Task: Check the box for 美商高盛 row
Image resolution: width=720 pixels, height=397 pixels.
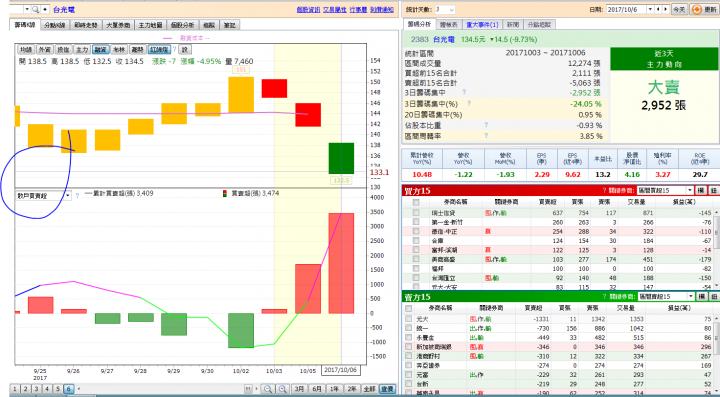Action: point(416,259)
